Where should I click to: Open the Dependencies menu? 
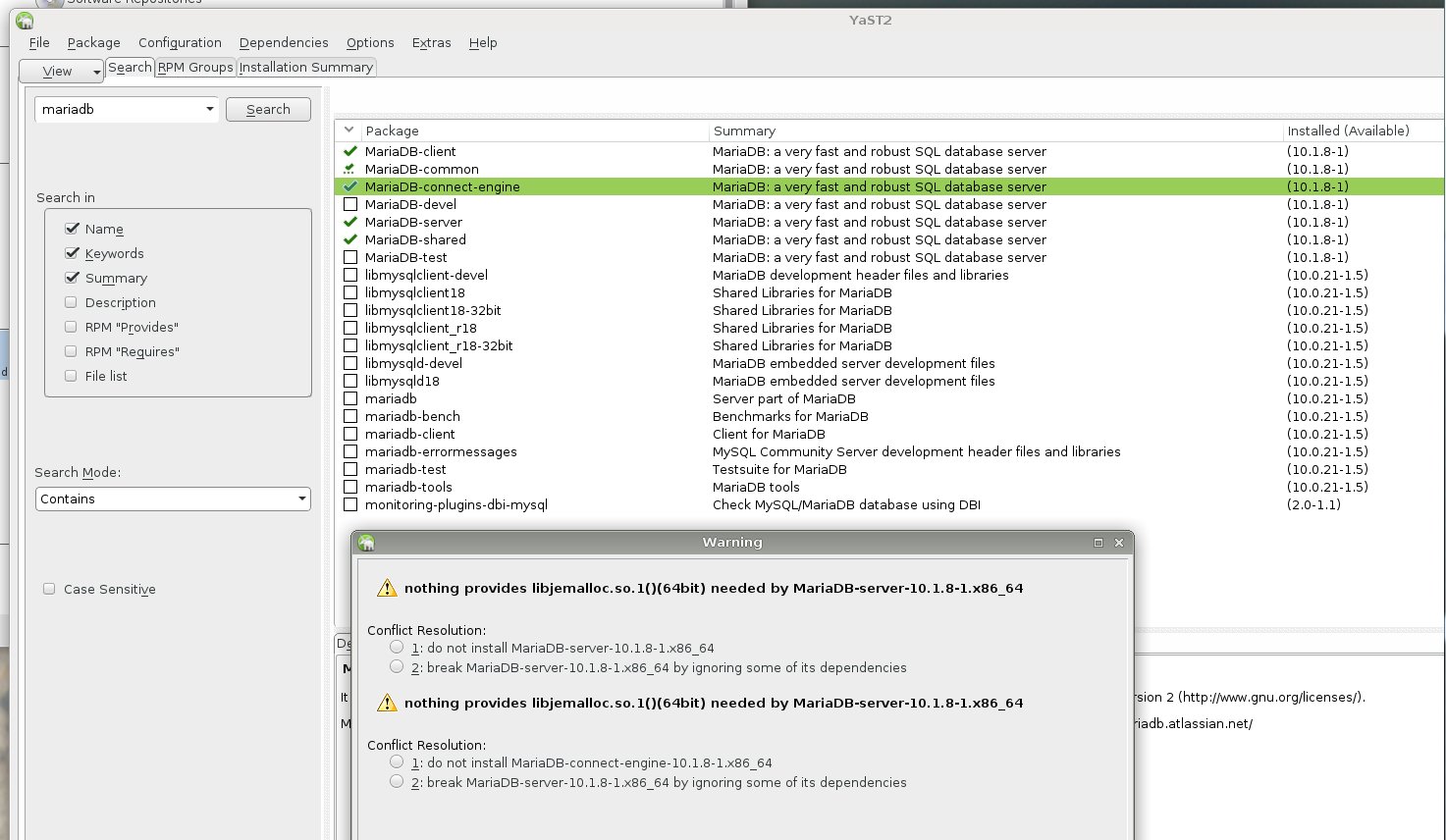pyautogui.click(x=284, y=42)
